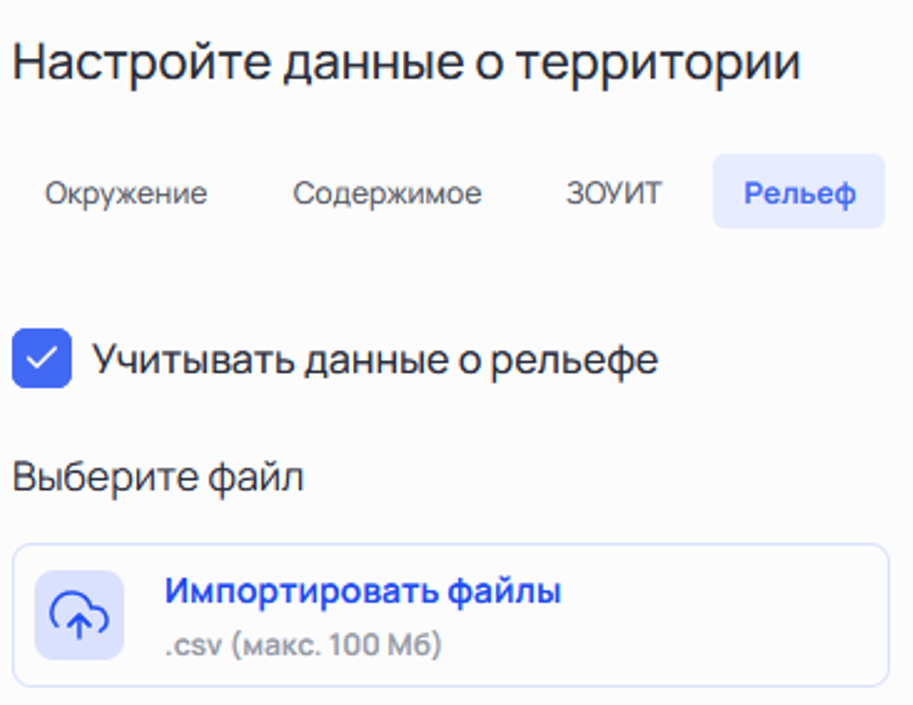Viewport: 913px width, 705px height.
Task: Click the Учитывать данные о рельефе label
Action: (375, 359)
